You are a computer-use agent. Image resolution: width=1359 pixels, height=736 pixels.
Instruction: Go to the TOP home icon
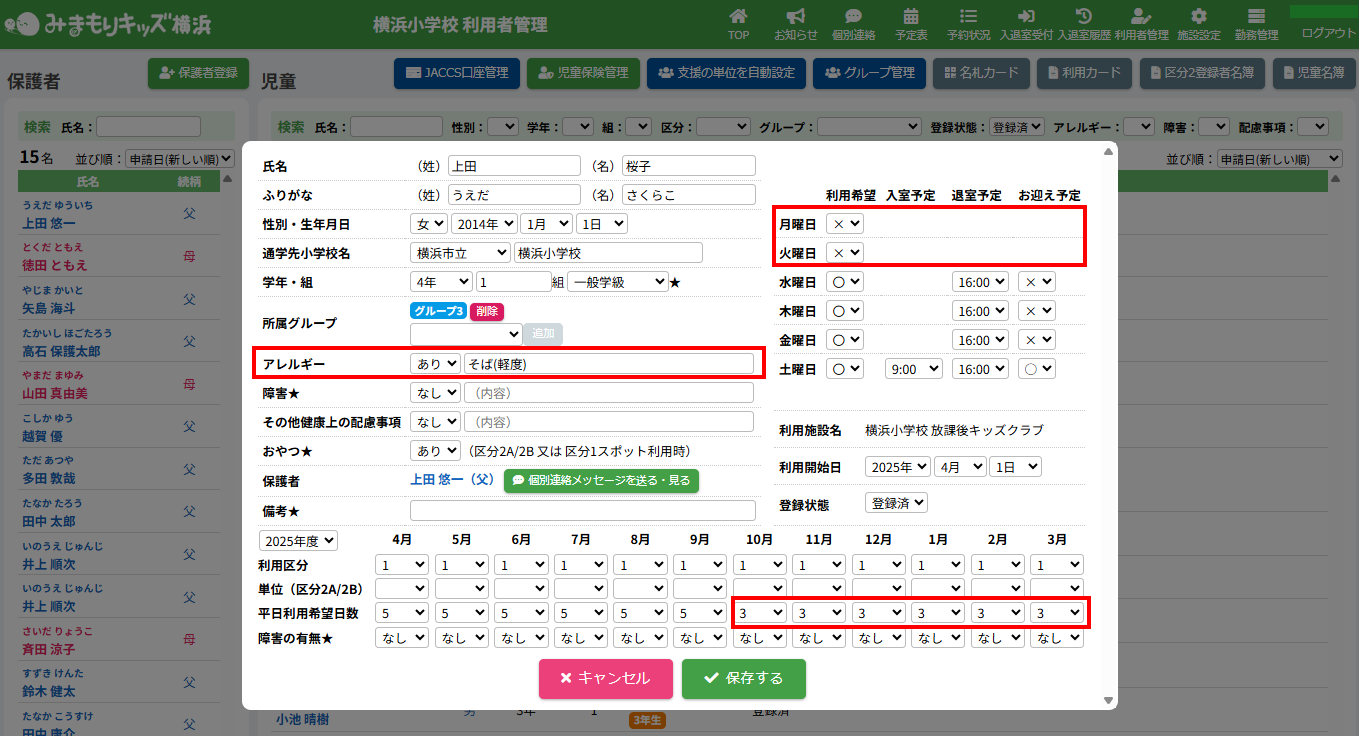(738, 17)
